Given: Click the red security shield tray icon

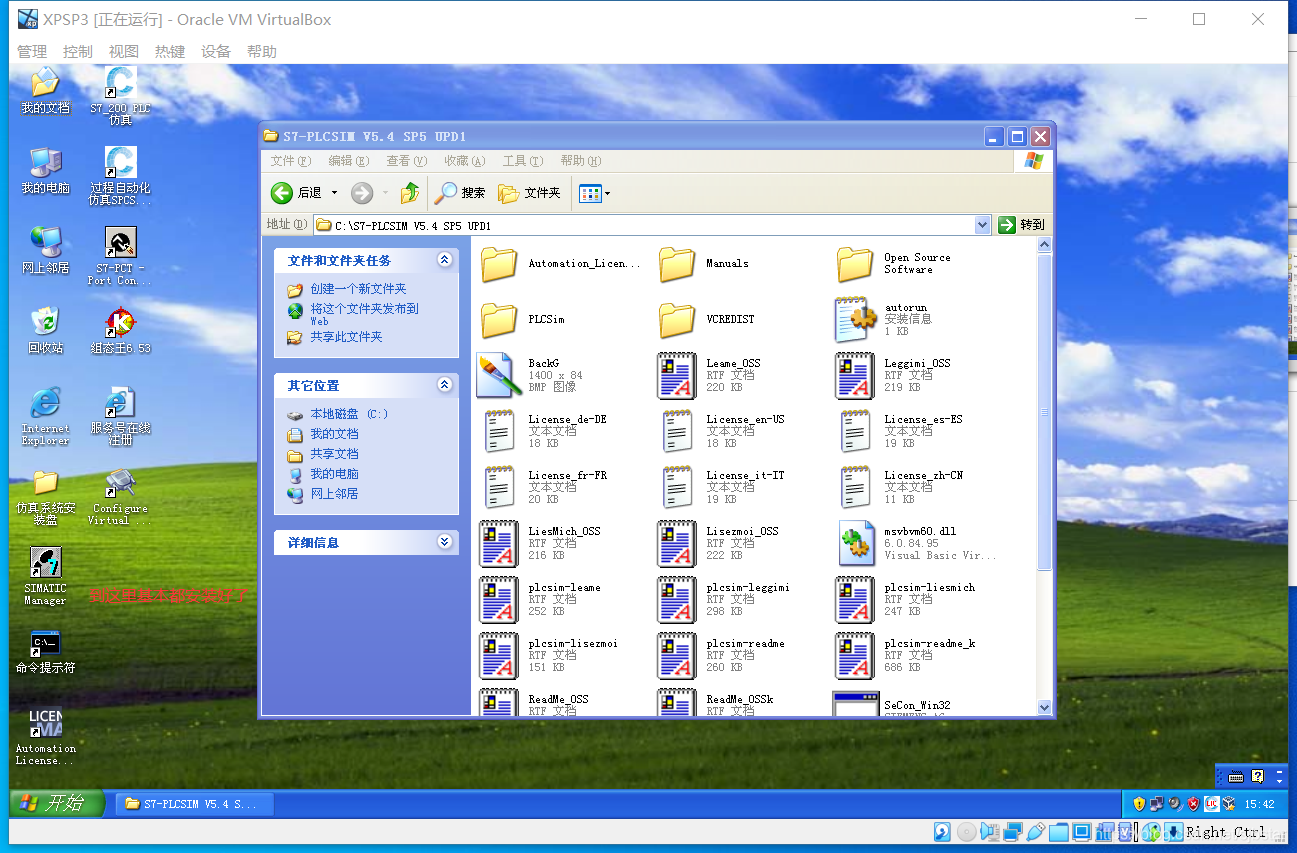Looking at the screenshot, I should 1193,803.
